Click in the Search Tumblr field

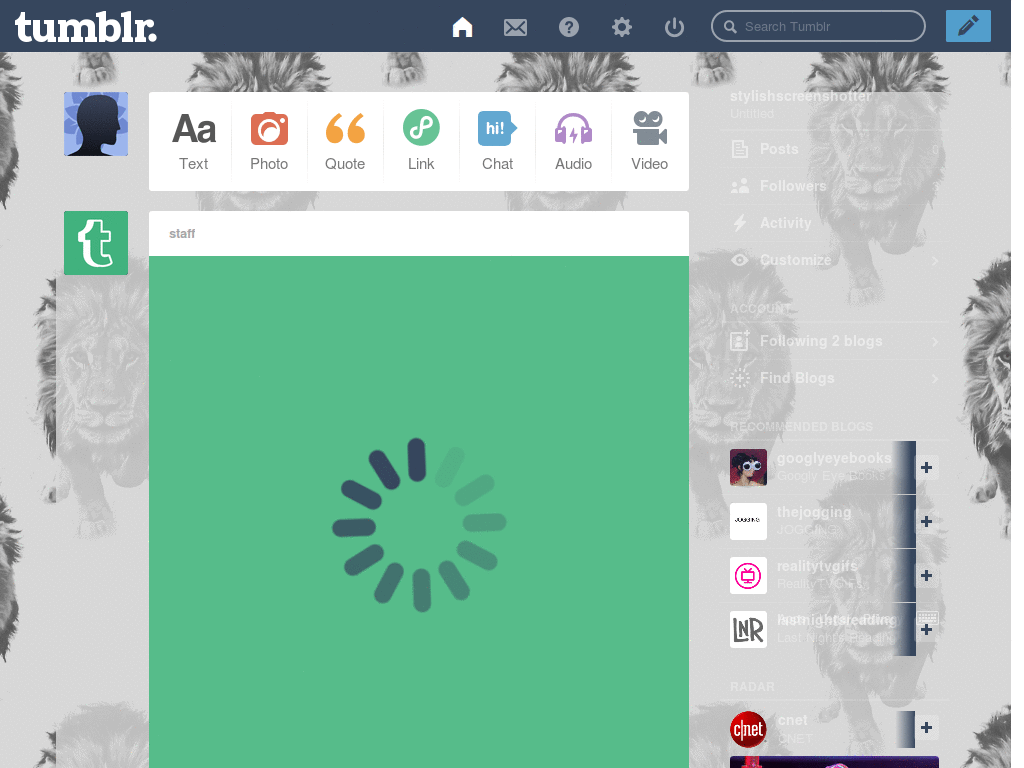[818, 27]
